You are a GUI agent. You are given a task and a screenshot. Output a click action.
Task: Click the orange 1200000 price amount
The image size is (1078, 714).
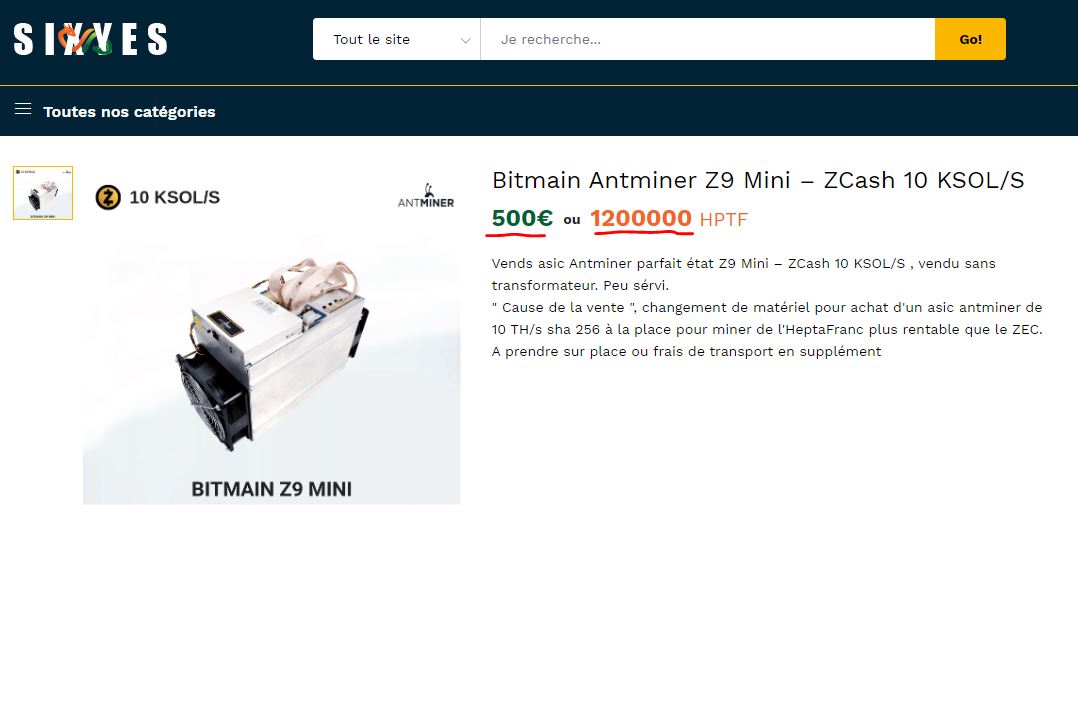pos(641,218)
